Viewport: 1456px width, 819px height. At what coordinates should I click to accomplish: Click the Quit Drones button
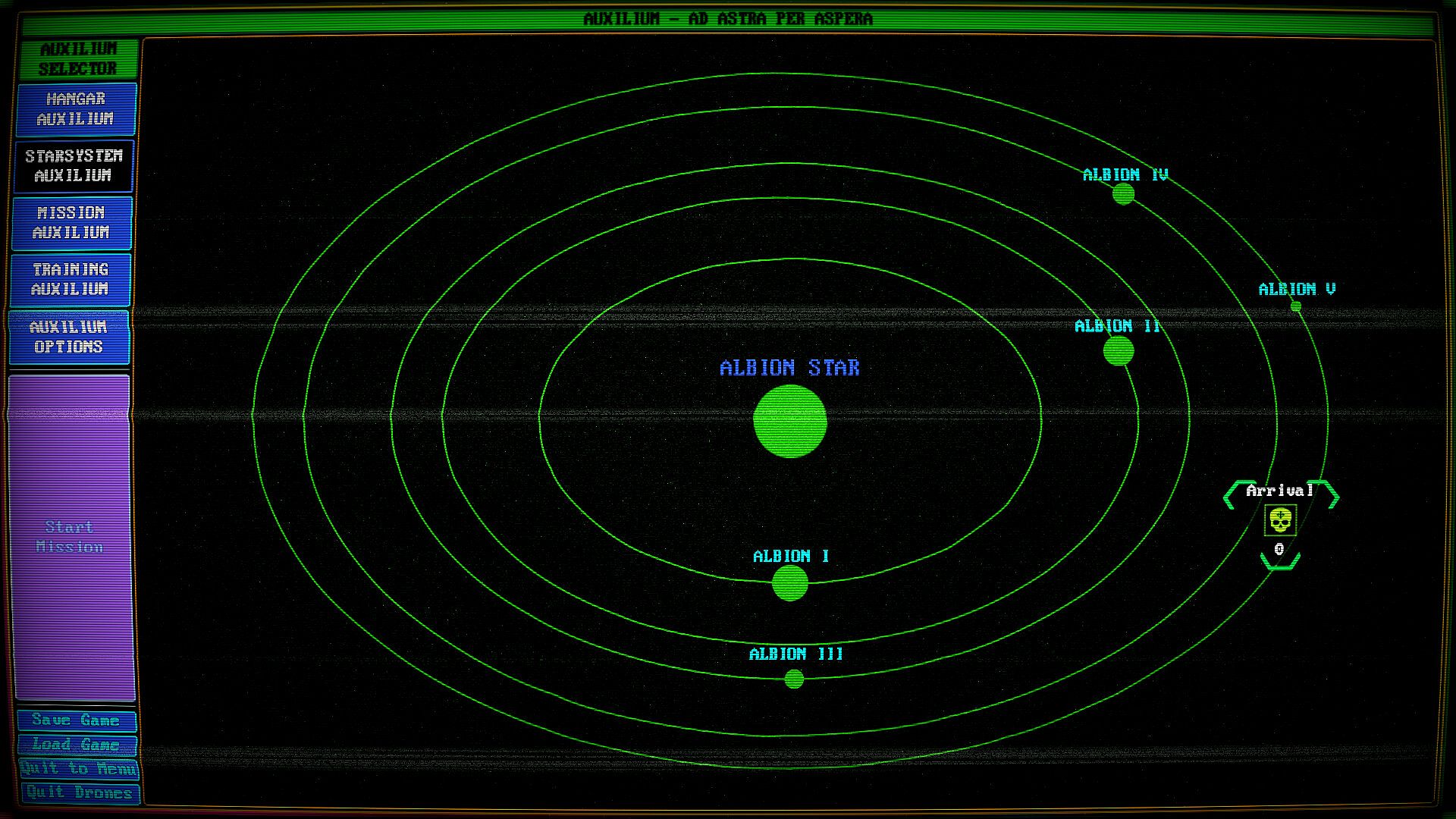(79, 793)
